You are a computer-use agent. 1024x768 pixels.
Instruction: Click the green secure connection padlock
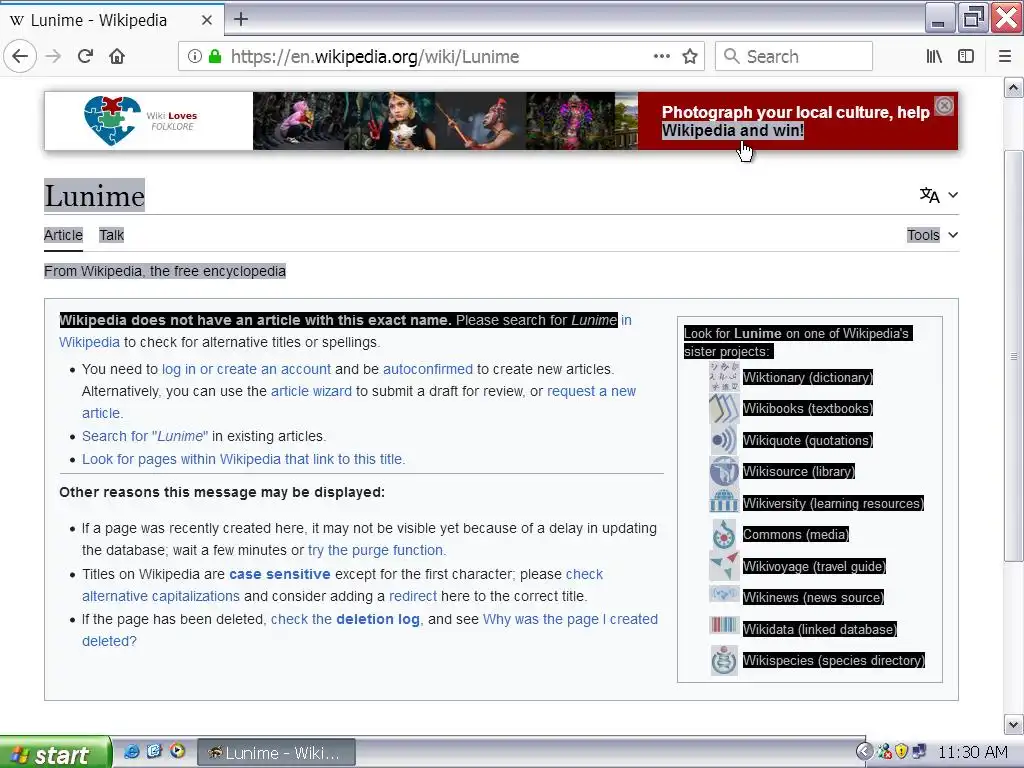coord(215,56)
